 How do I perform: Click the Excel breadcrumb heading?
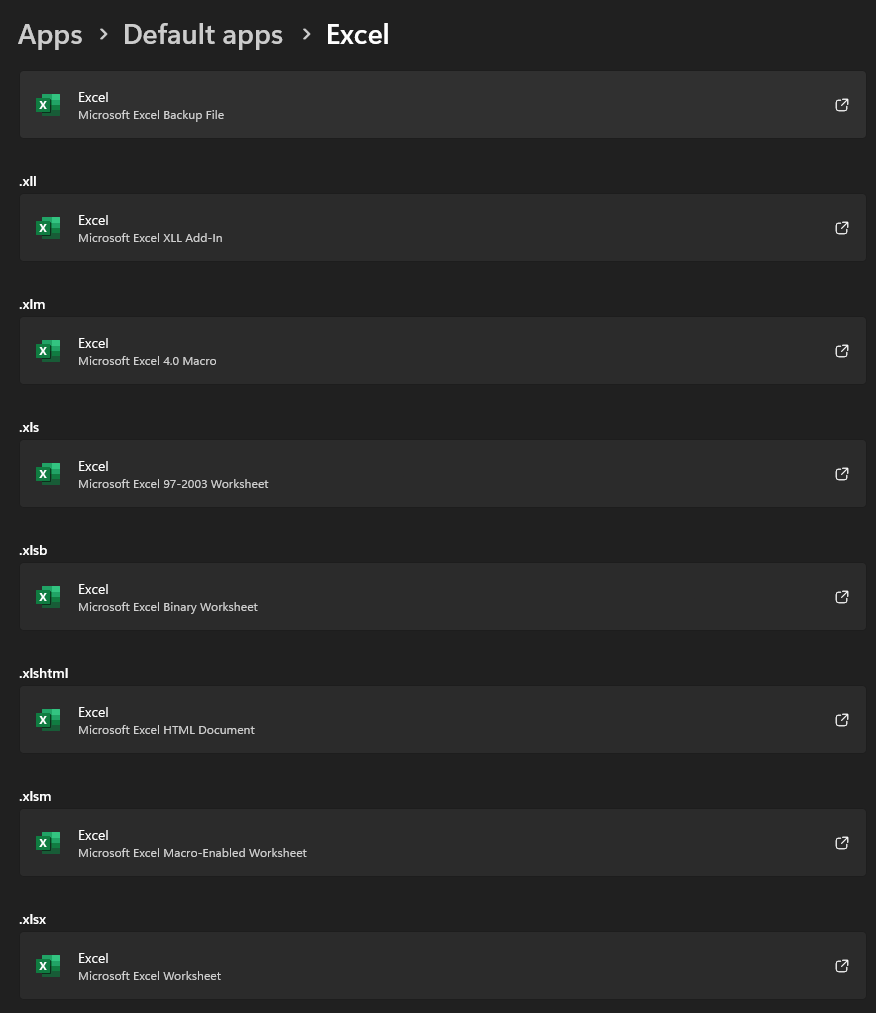point(357,34)
